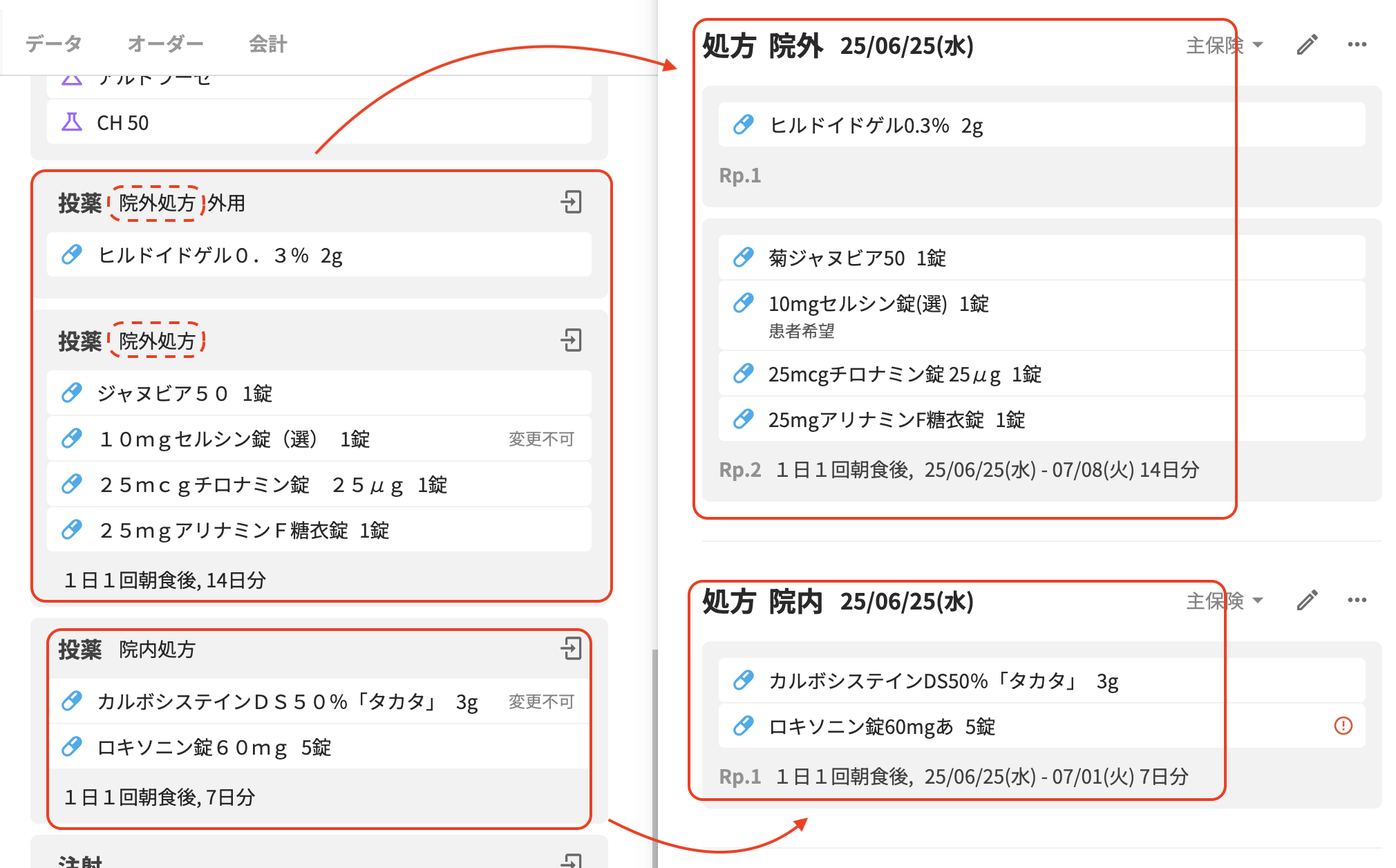Open the three-dot menu for 処方 院外
This screenshot has width=1396, height=868.
[x=1357, y=45]
